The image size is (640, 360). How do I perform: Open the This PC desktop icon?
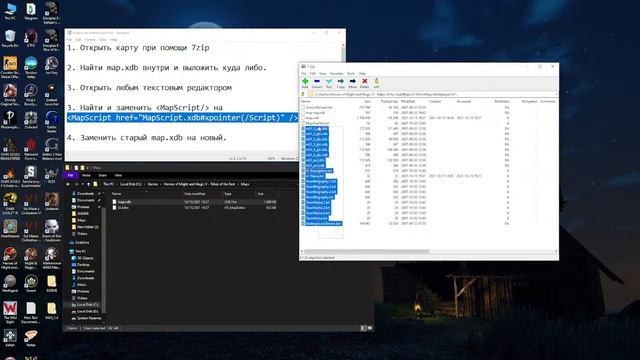pos(10,11)
